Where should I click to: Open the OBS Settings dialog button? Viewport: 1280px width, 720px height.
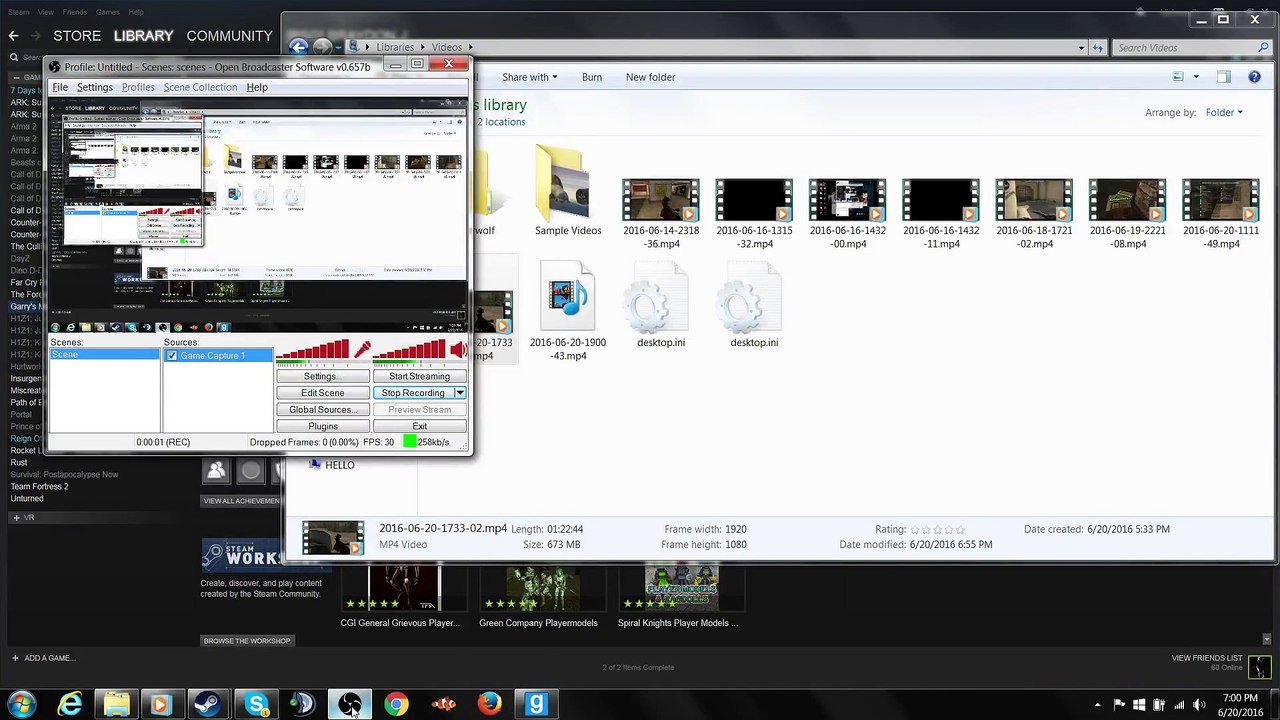(x=322, y=376)
